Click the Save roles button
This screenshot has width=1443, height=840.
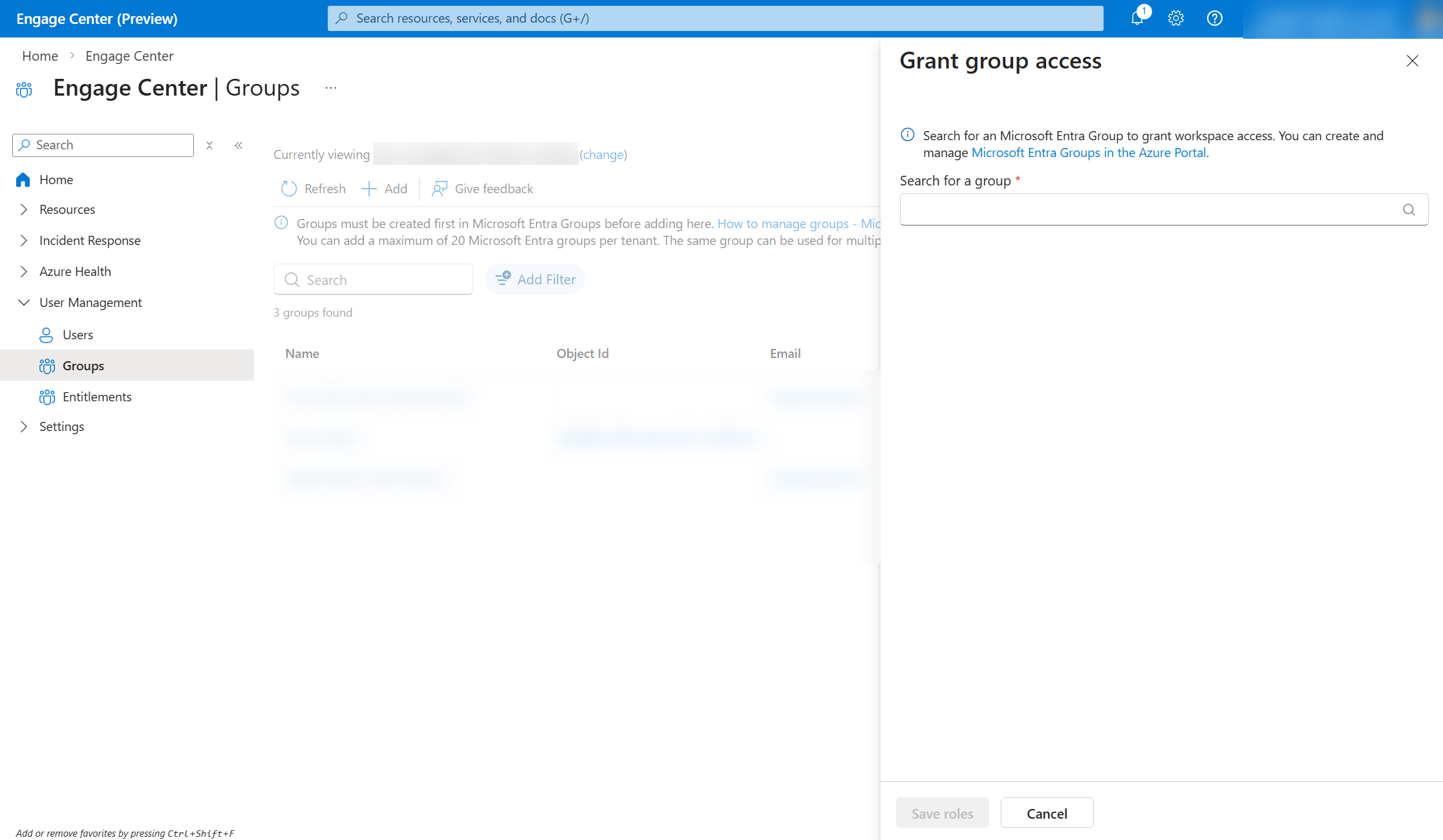(x=943, y=813)
